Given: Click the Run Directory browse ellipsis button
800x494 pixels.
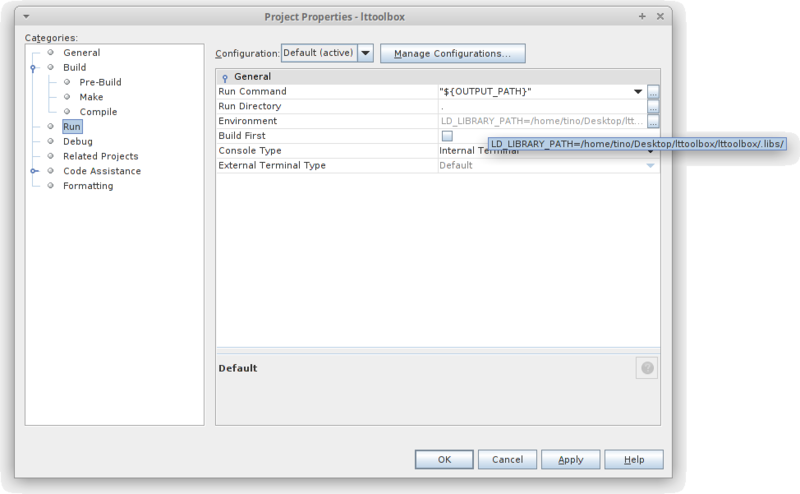Looking at the screenshot, I should (653, 106).
